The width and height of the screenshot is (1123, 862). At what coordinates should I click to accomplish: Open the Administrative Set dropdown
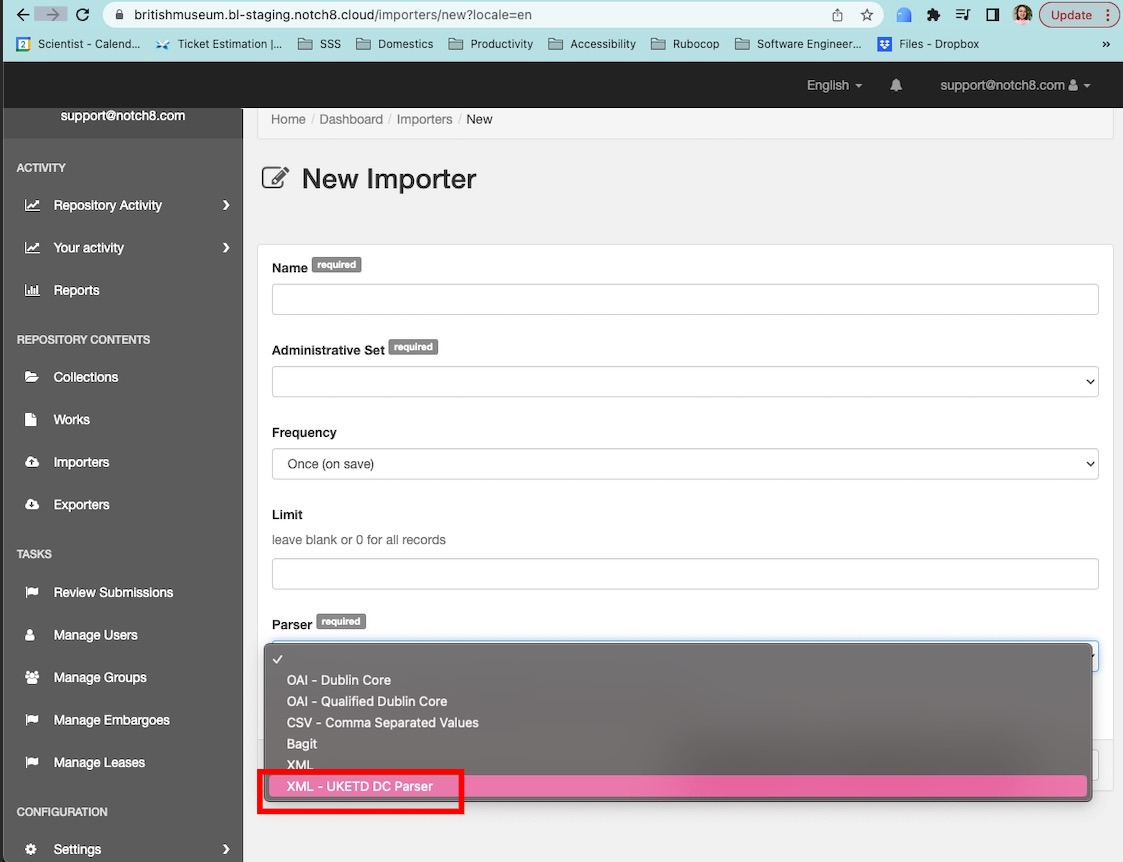[685, 381]
